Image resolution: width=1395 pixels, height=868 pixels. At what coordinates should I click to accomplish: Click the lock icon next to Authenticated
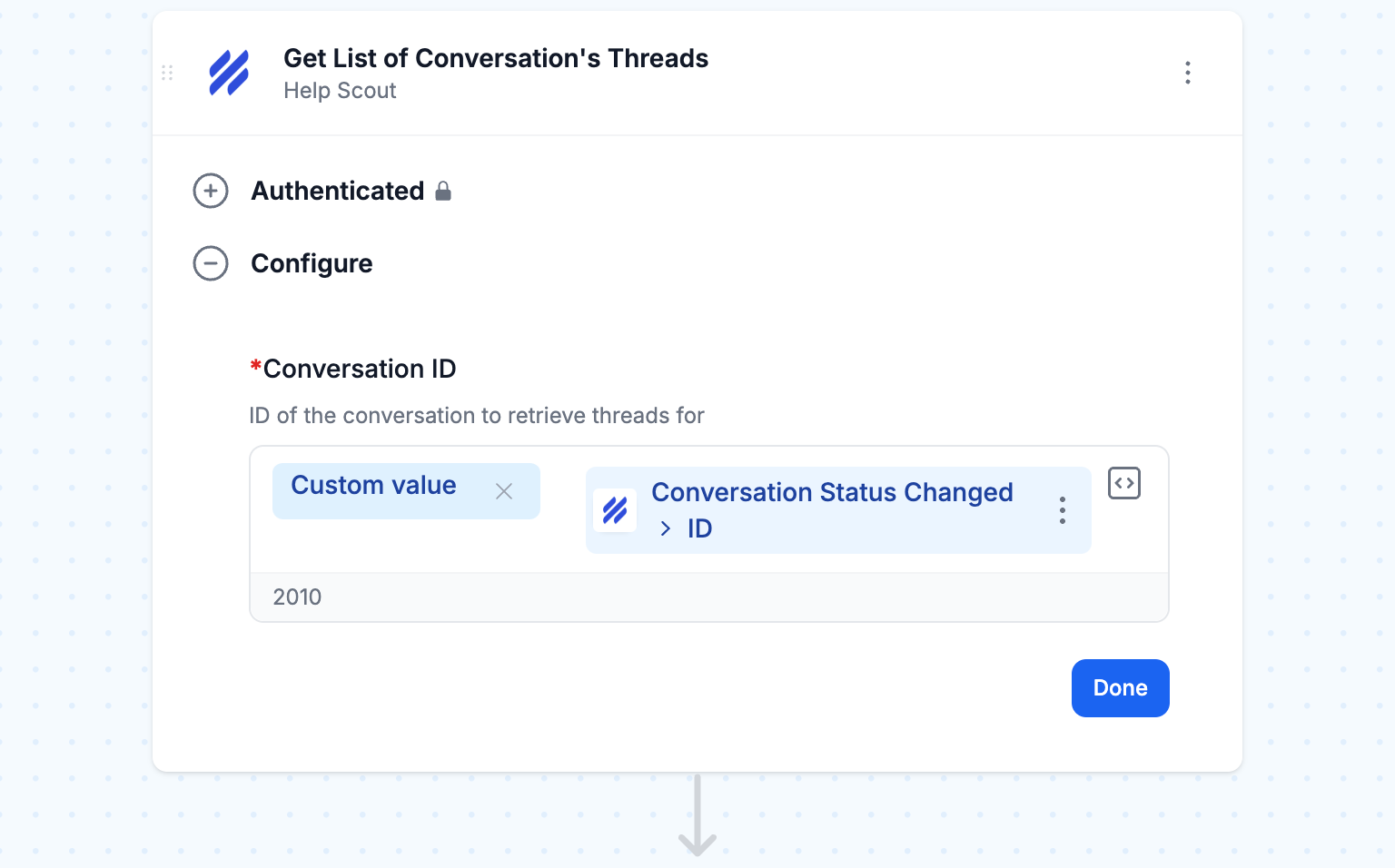(x=443, y=191)
